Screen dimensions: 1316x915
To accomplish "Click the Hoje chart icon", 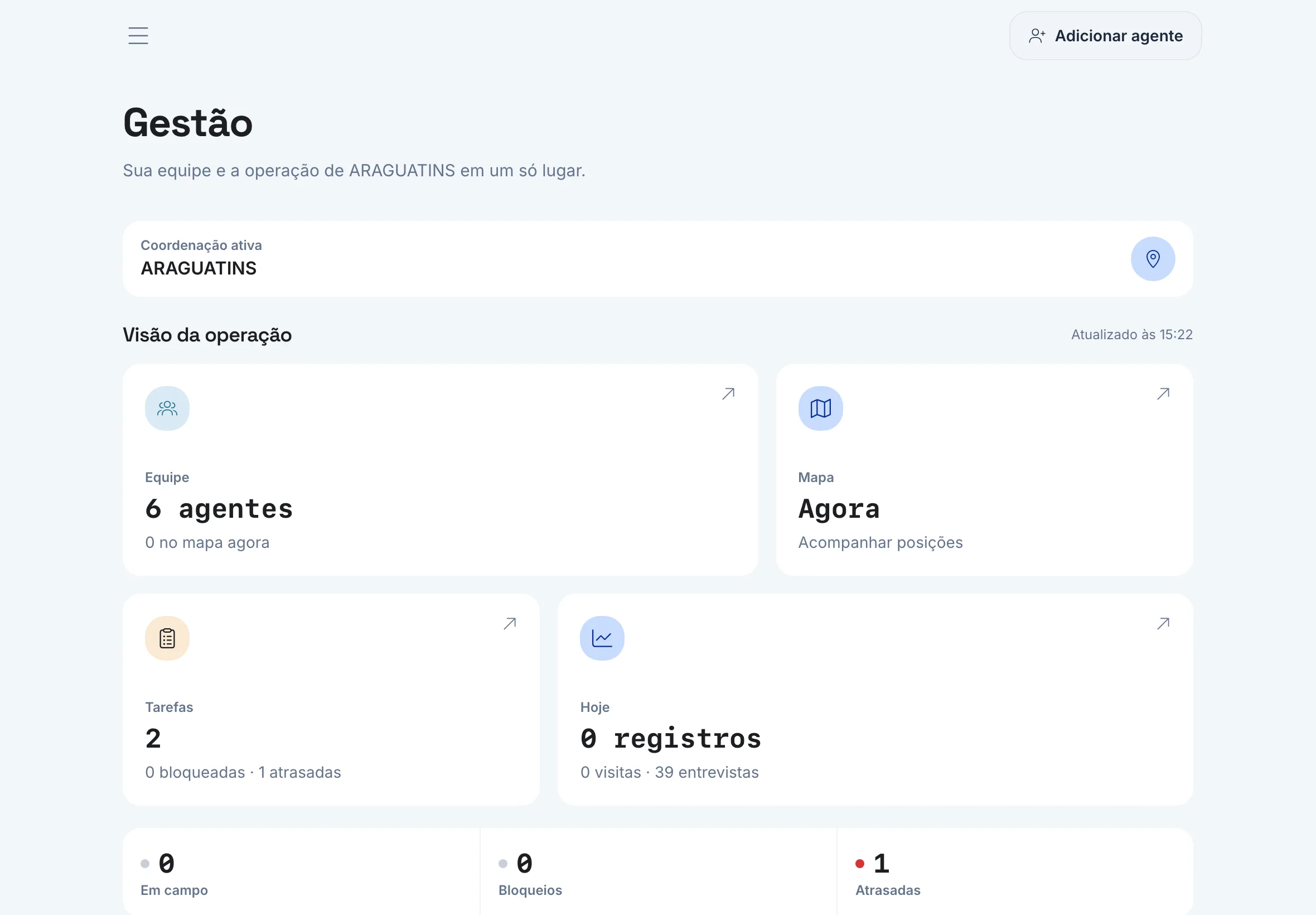I will pos(602,638).
